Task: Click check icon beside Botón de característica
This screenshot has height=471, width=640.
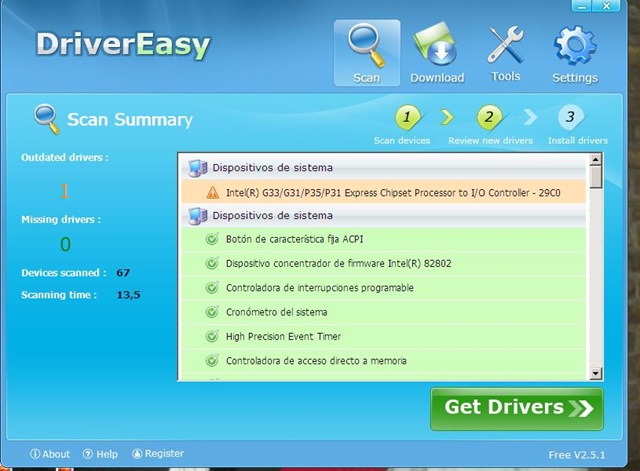Action: pos(212,239)
